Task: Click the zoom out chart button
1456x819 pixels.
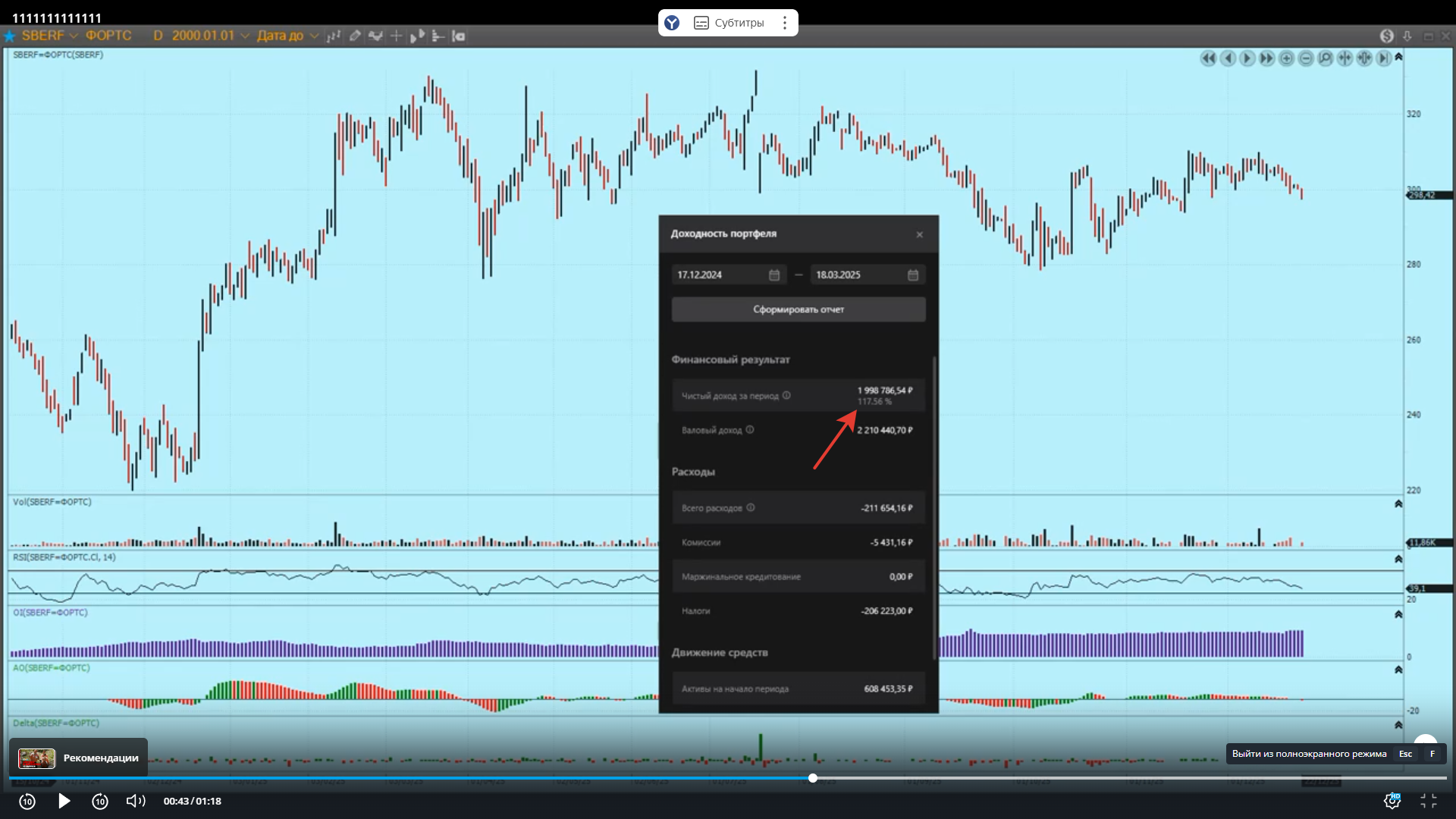Action: coord(1306,58)
